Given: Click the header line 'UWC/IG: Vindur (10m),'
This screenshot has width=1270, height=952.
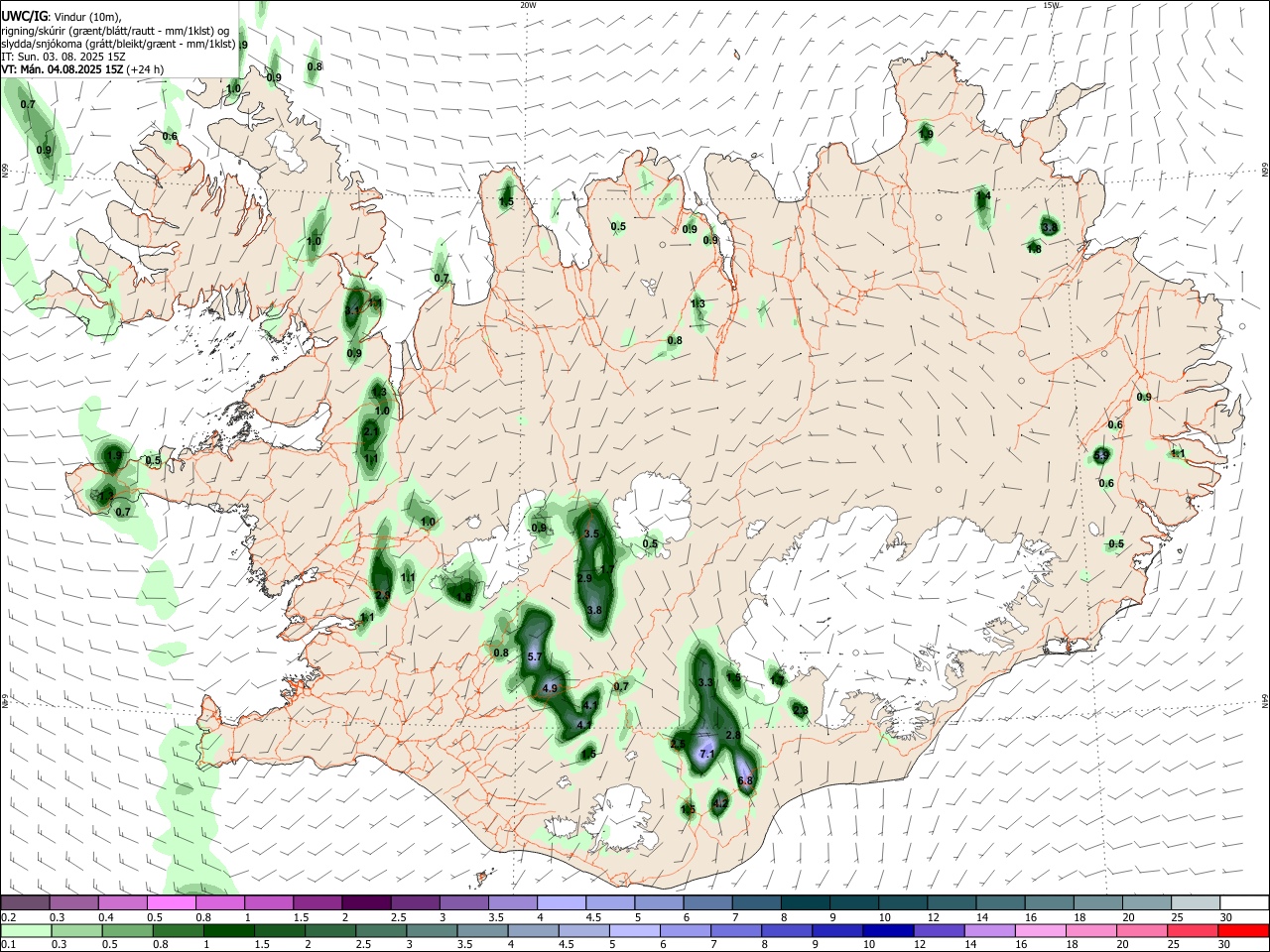Looking at the screenshot, I should [x=63, y=17].
